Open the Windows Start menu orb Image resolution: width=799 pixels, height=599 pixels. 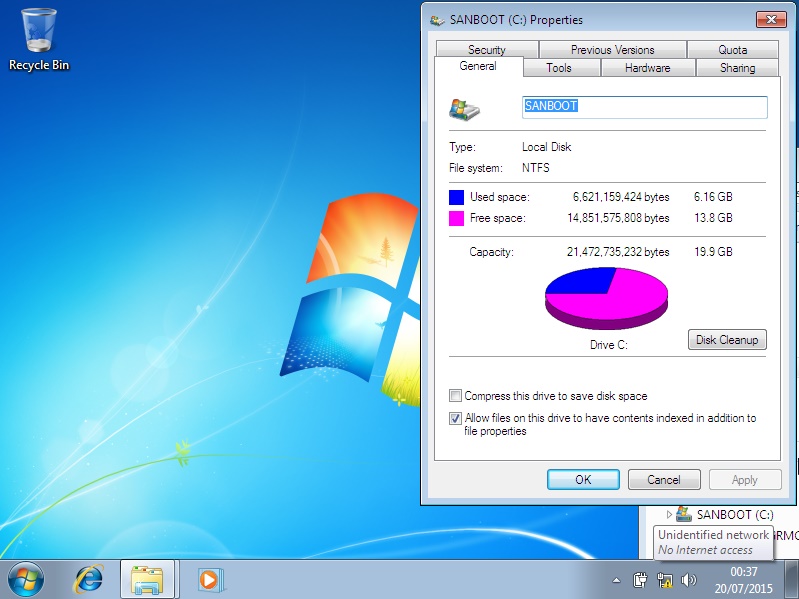click(x=25, y=579)
